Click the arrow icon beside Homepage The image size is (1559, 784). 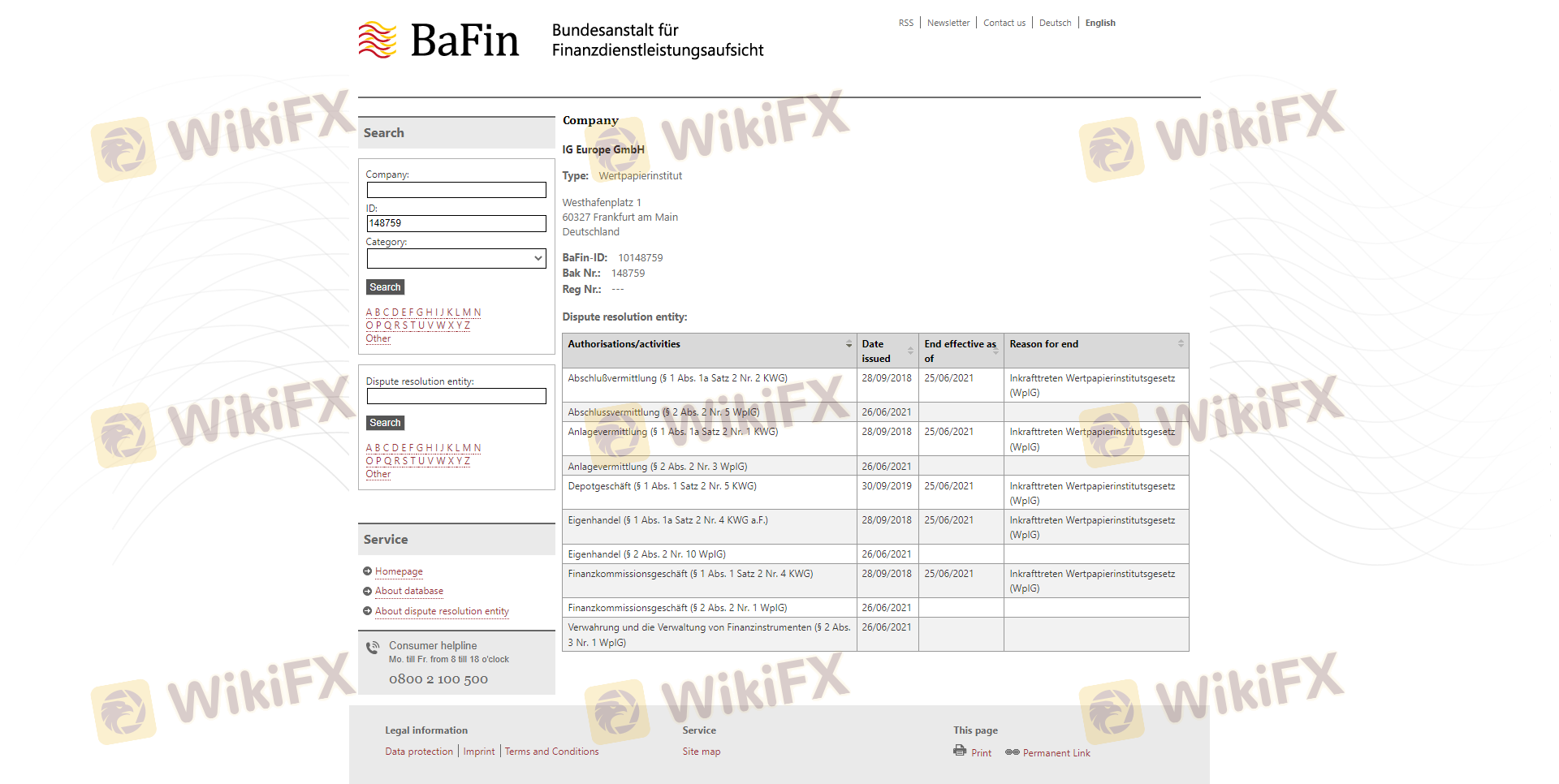[x=368, y=571]
